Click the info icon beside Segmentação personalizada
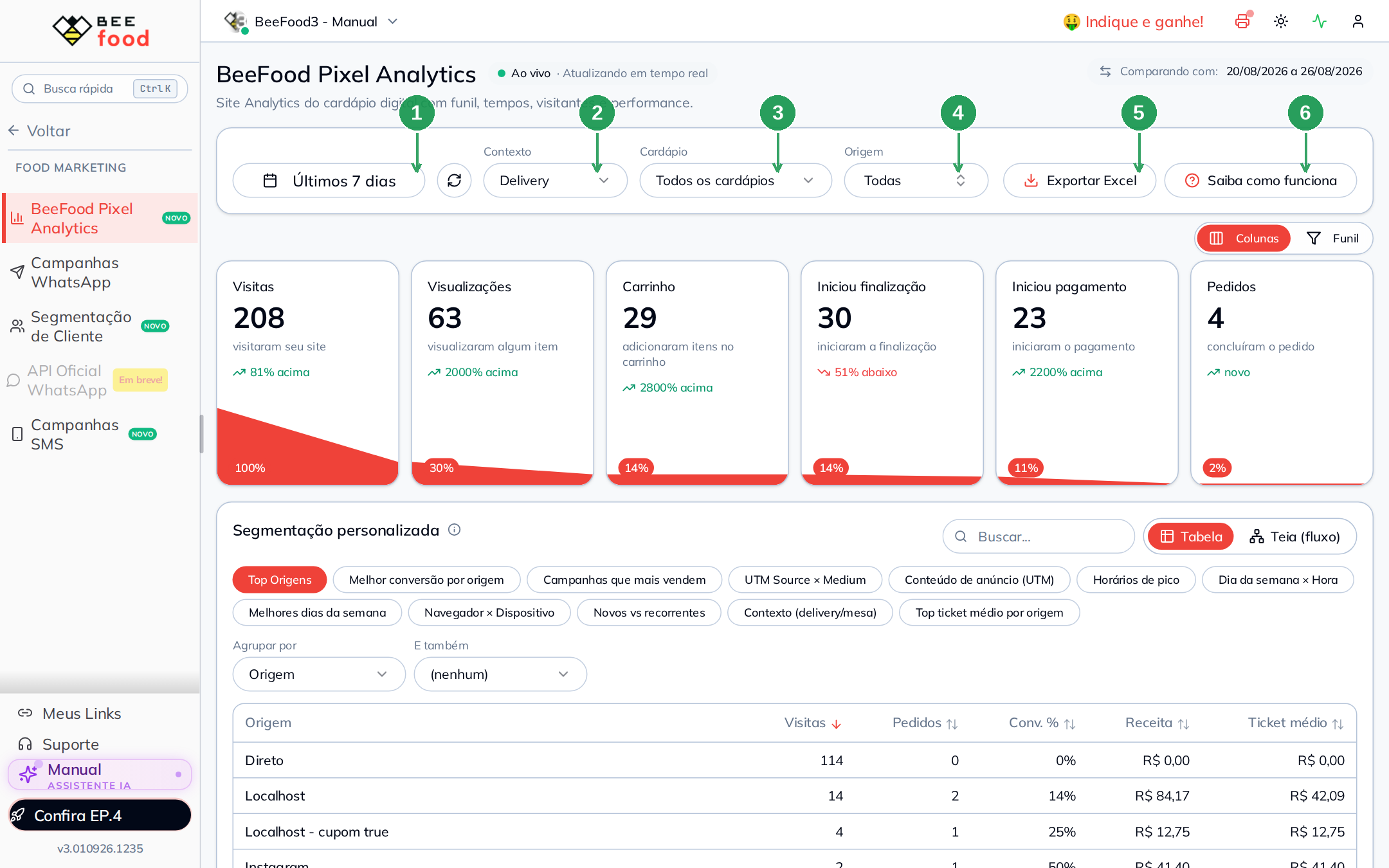 454,530
